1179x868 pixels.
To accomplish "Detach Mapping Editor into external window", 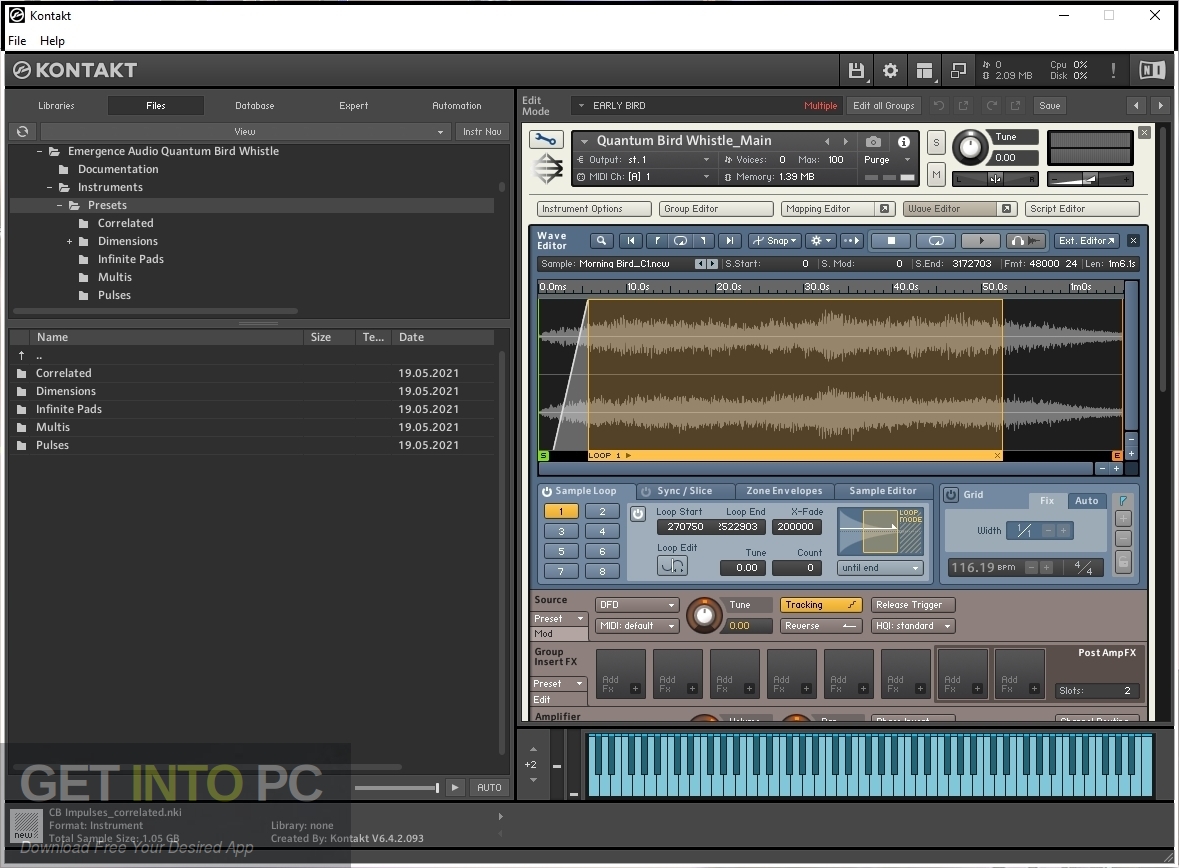I will [x=884, y=209].
